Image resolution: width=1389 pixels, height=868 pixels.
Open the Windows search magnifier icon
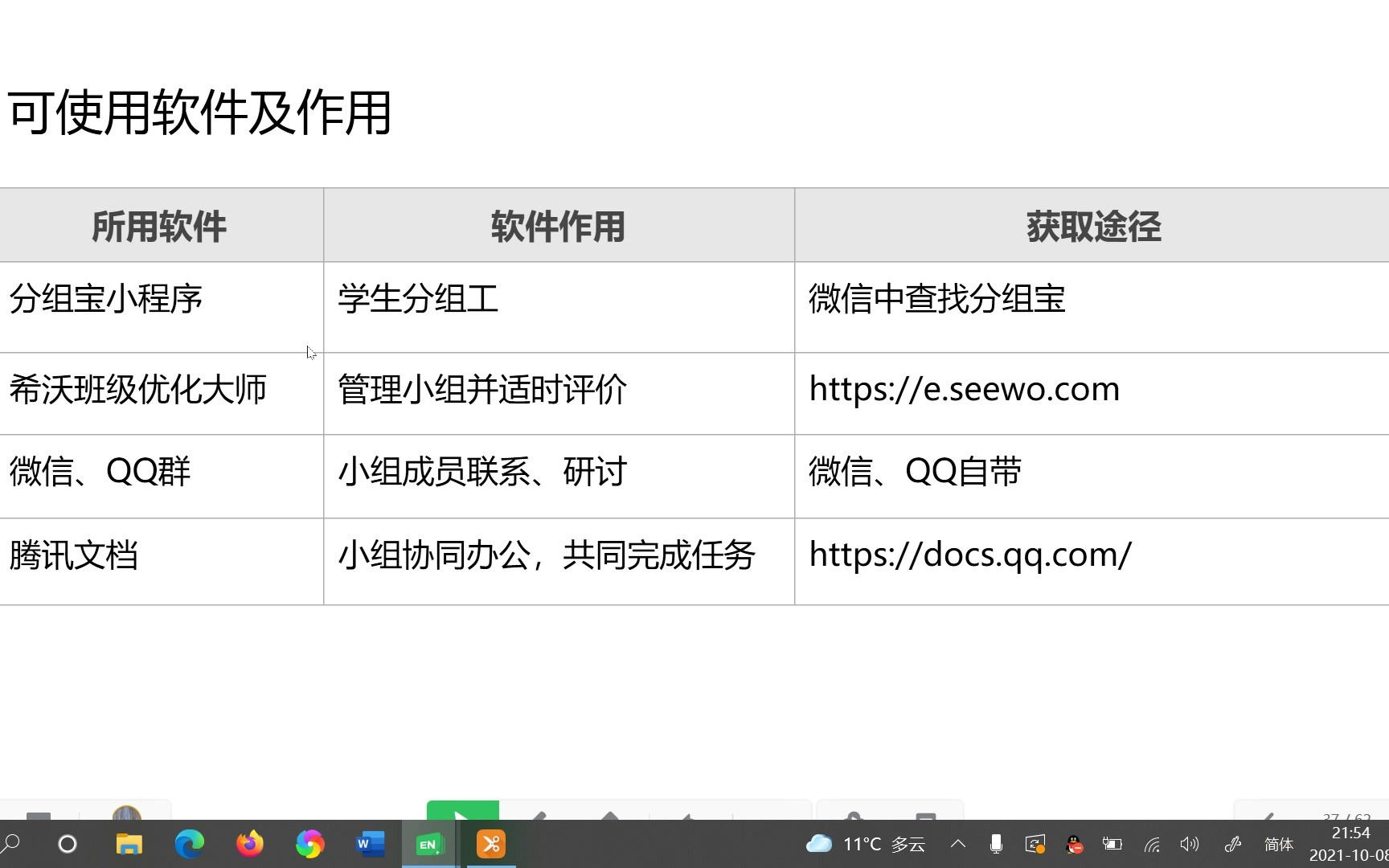point(10,844)
